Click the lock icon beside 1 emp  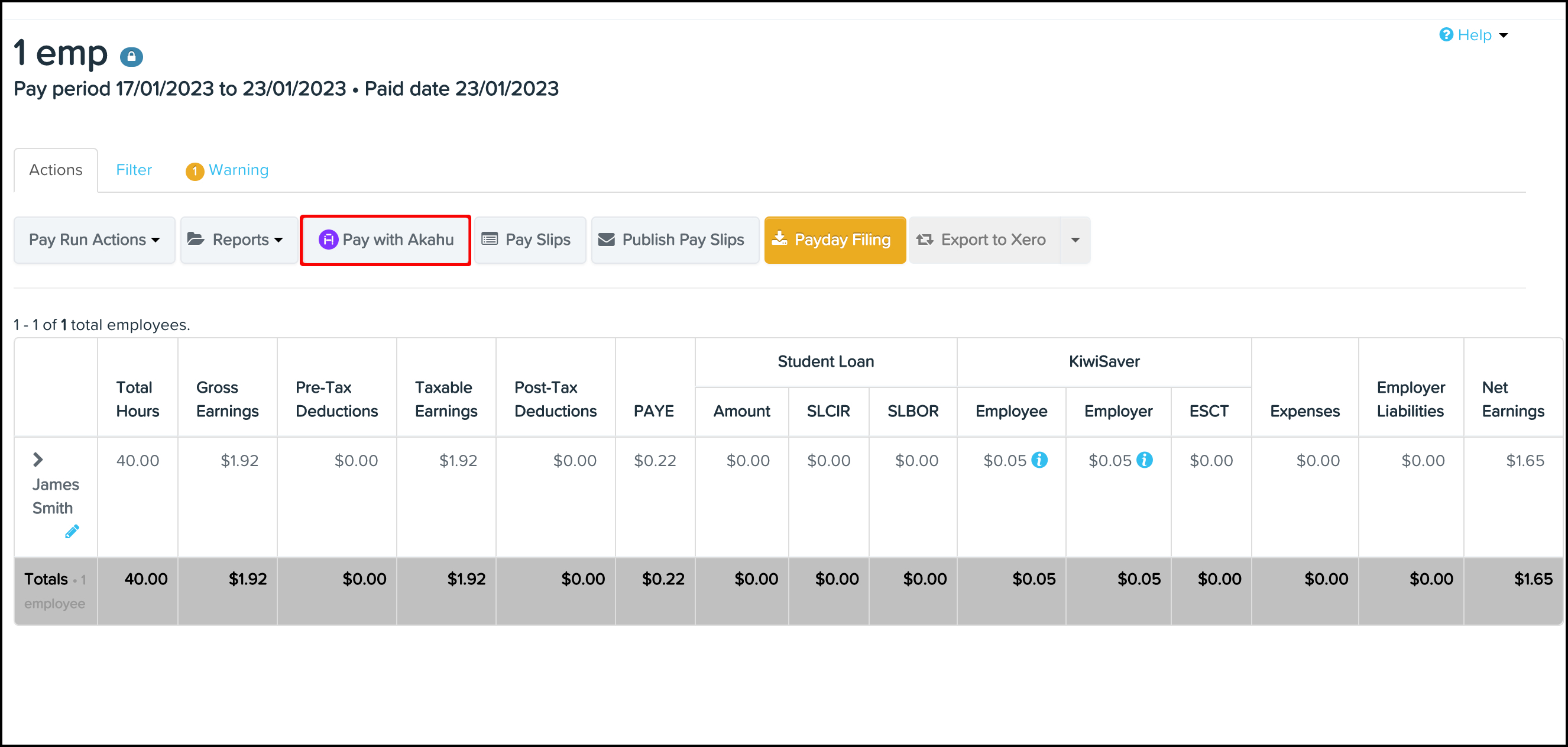(131, 57)
